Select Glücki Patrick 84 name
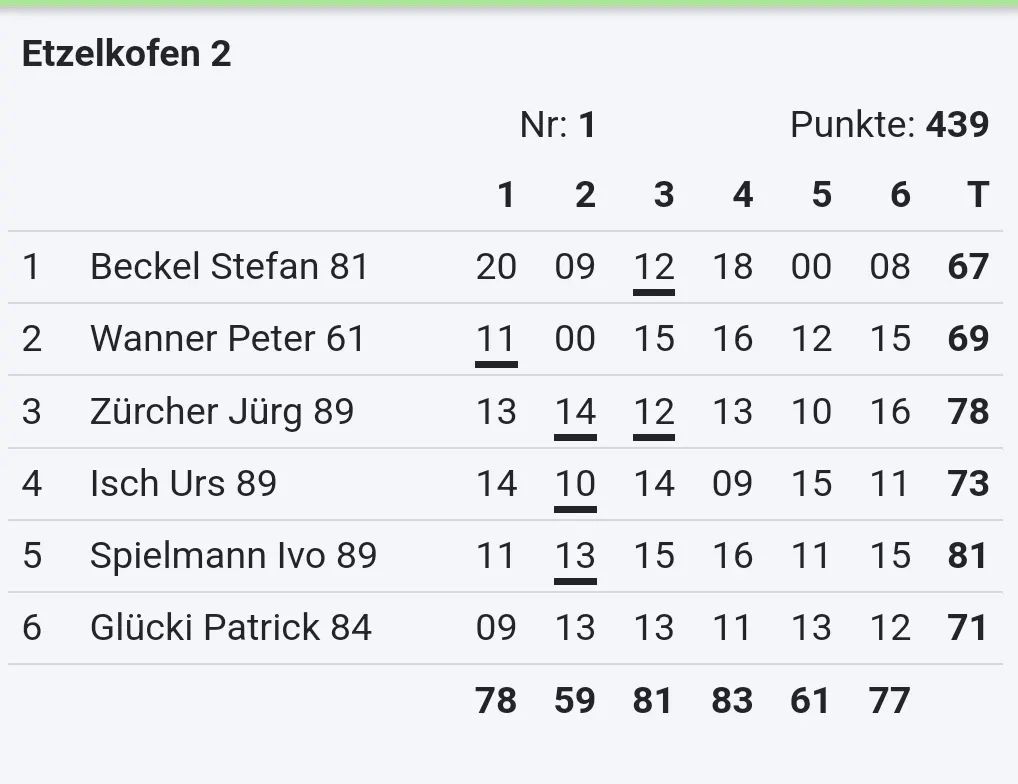This screenshot has height=784, width=1018. pyautogui.click(x=230, y=627)
